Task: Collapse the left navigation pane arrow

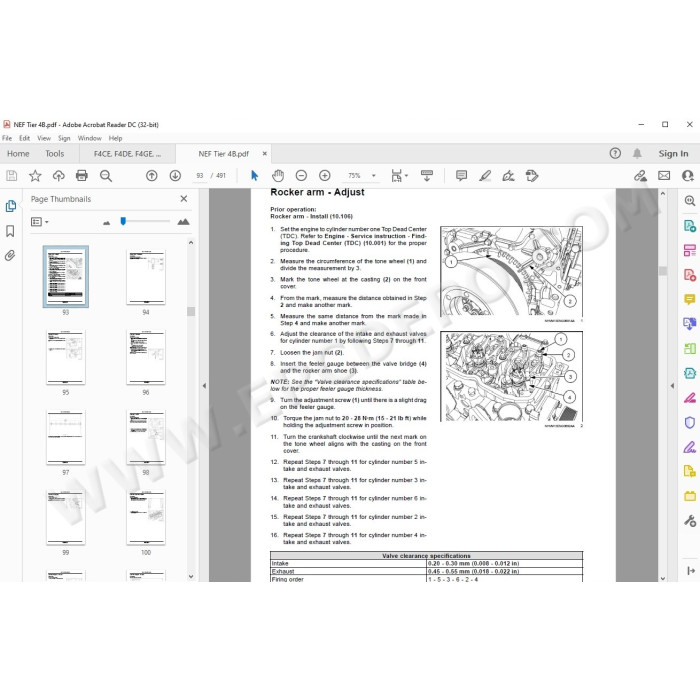Action: 204,385
